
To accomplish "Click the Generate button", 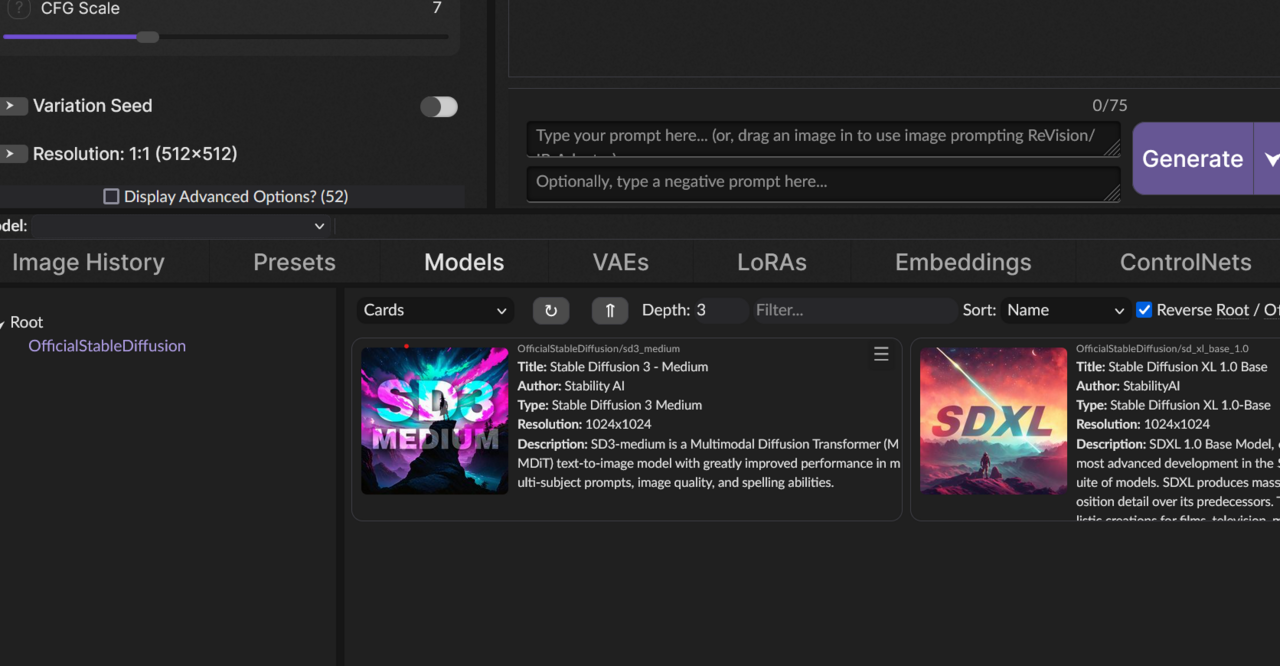I will pyautogui.click(x=1192, y=159).
